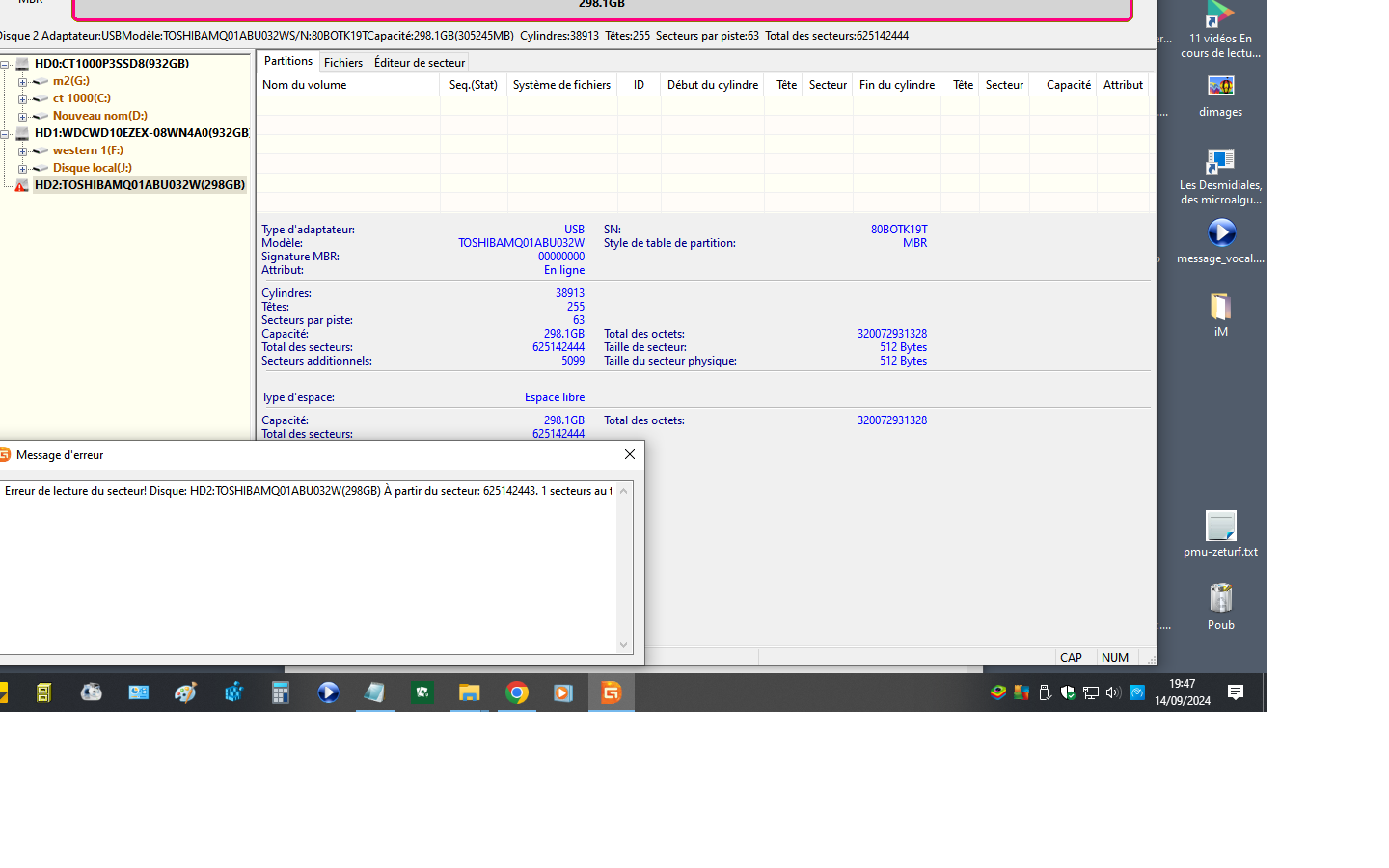
Task: Select HD0:CT1000P3SSD8(932GB) disk in tree
Action: pos(112,64)
